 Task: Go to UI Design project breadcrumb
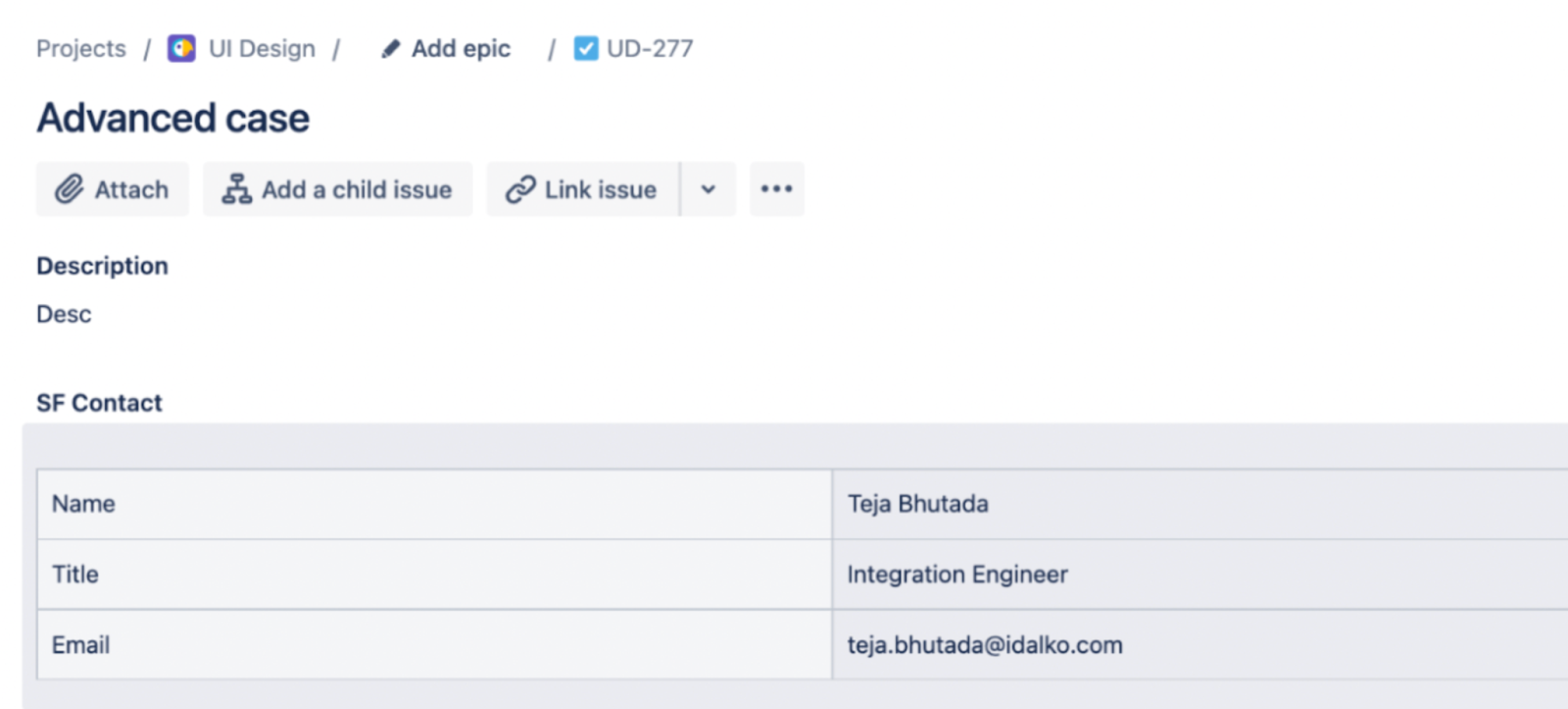point(262,48)
